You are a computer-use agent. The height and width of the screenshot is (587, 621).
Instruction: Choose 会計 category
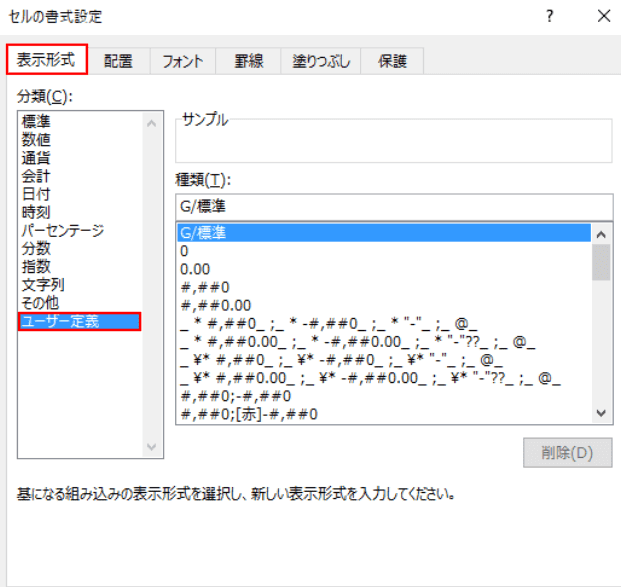click(x=80, y=176)
